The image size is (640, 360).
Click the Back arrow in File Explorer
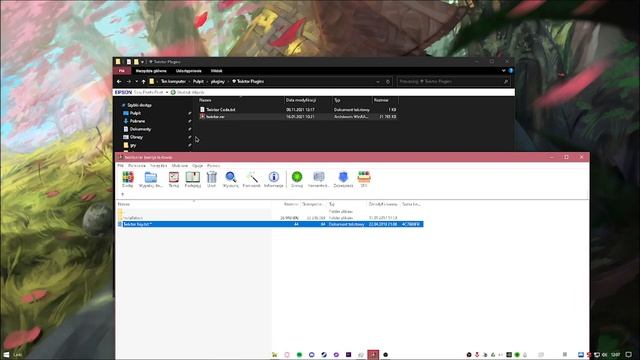click(119, 82)
